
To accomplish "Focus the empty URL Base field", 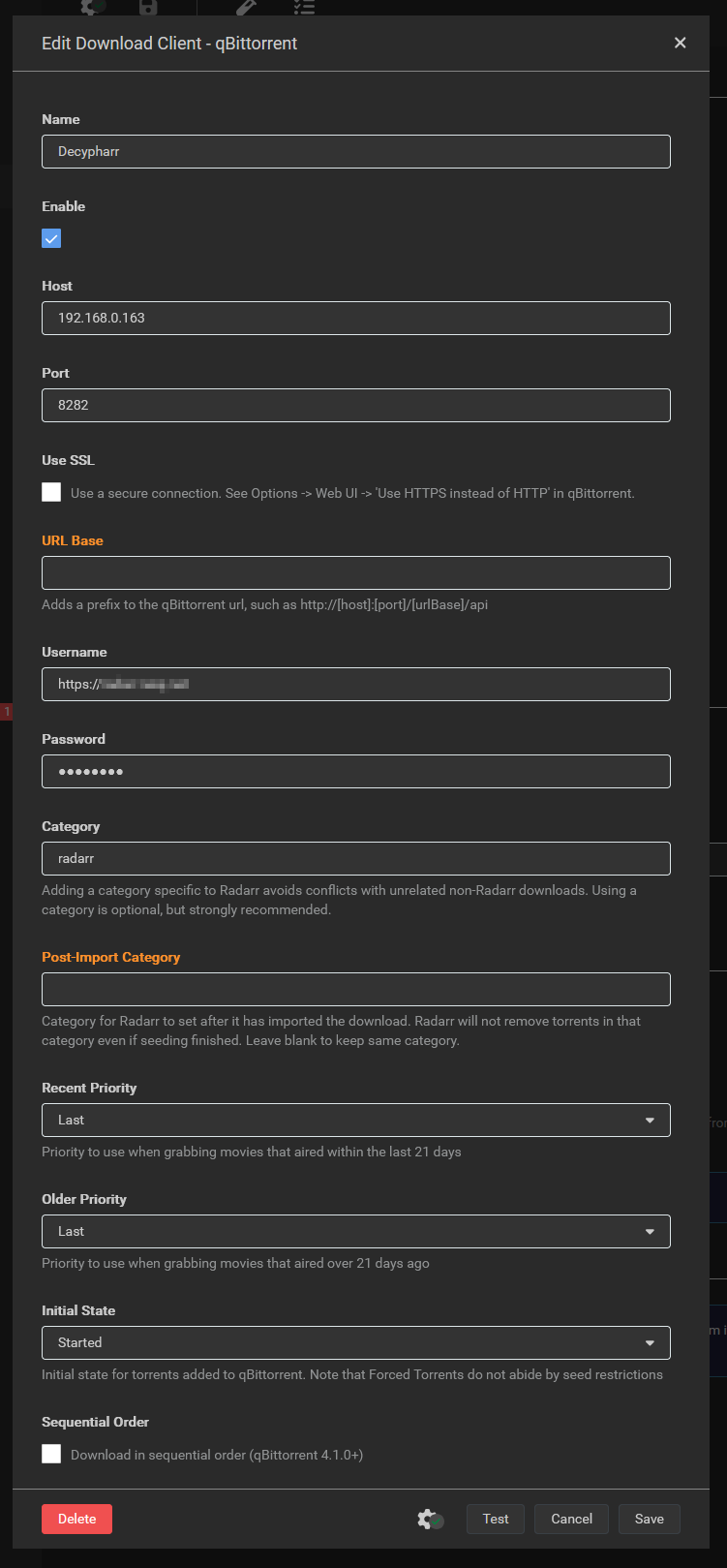I will tap(356, 572).
